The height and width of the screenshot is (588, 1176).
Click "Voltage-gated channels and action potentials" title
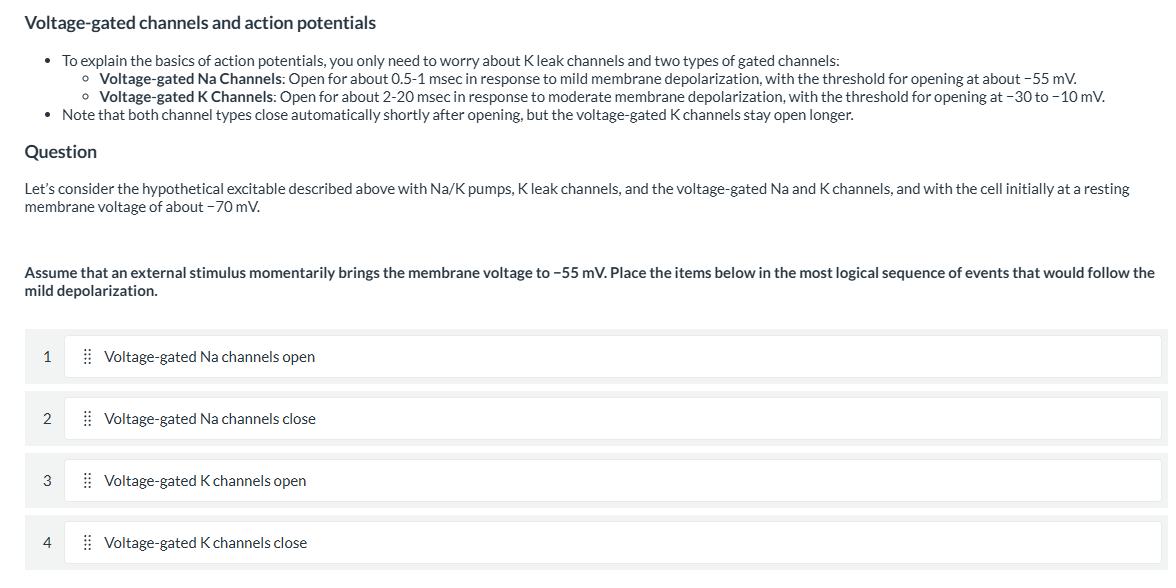click(200, 23)
